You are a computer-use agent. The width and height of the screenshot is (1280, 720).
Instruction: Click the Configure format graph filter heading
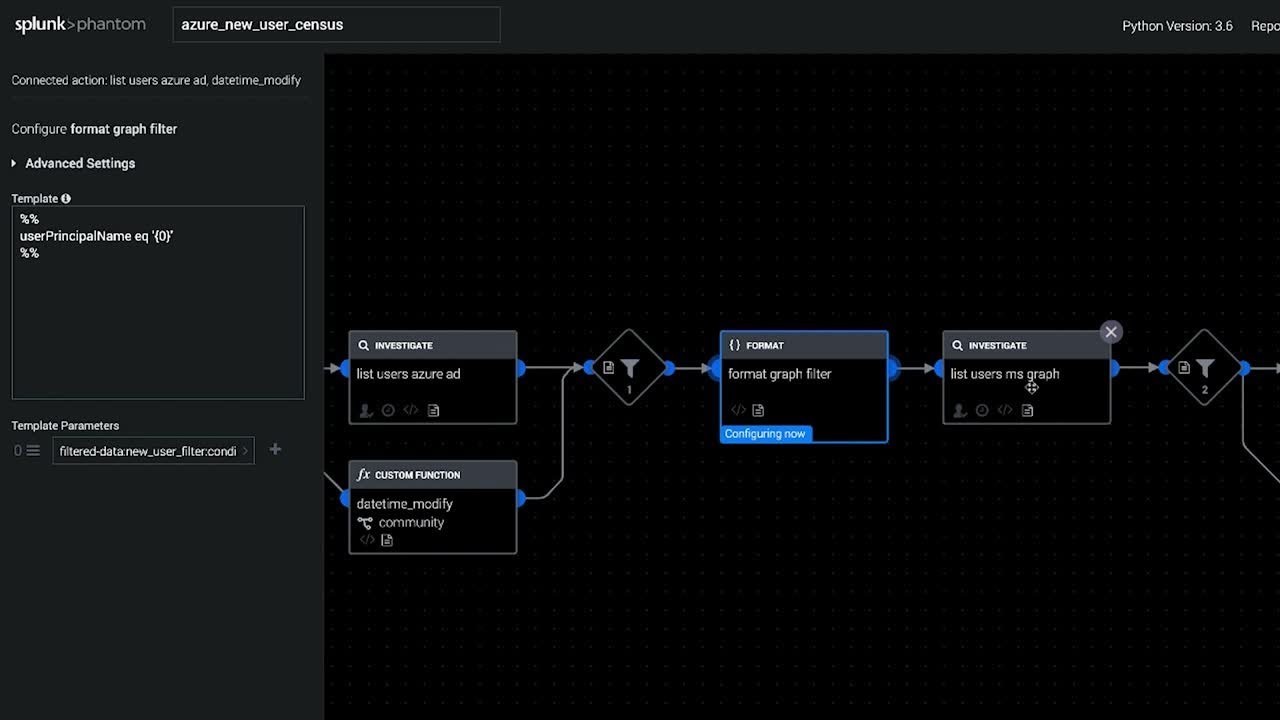point(94,129)
